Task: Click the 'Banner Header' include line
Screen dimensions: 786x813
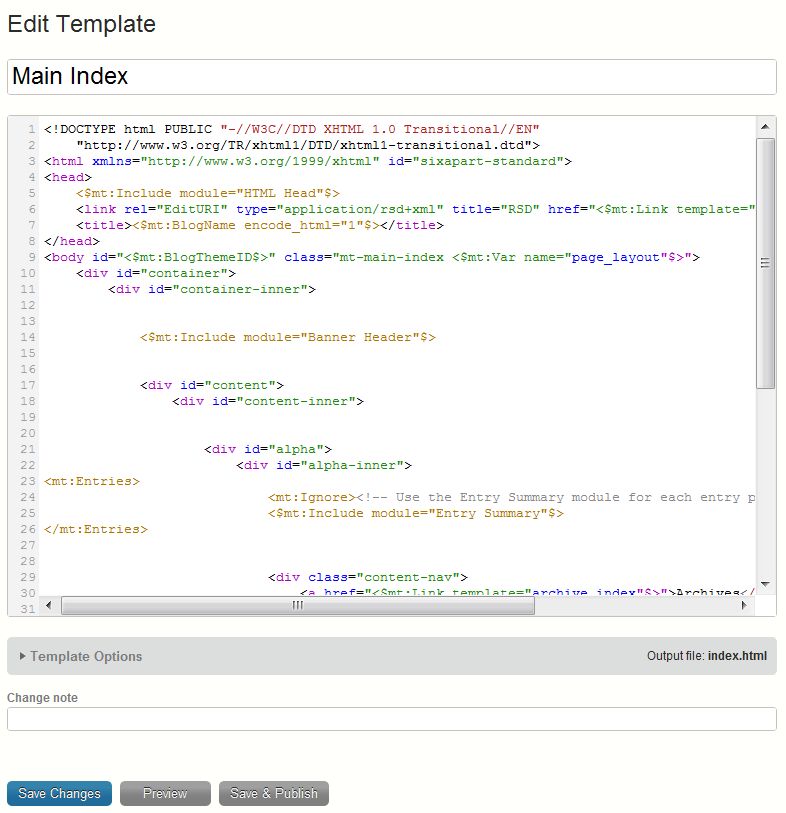Action: pos(288,338)
